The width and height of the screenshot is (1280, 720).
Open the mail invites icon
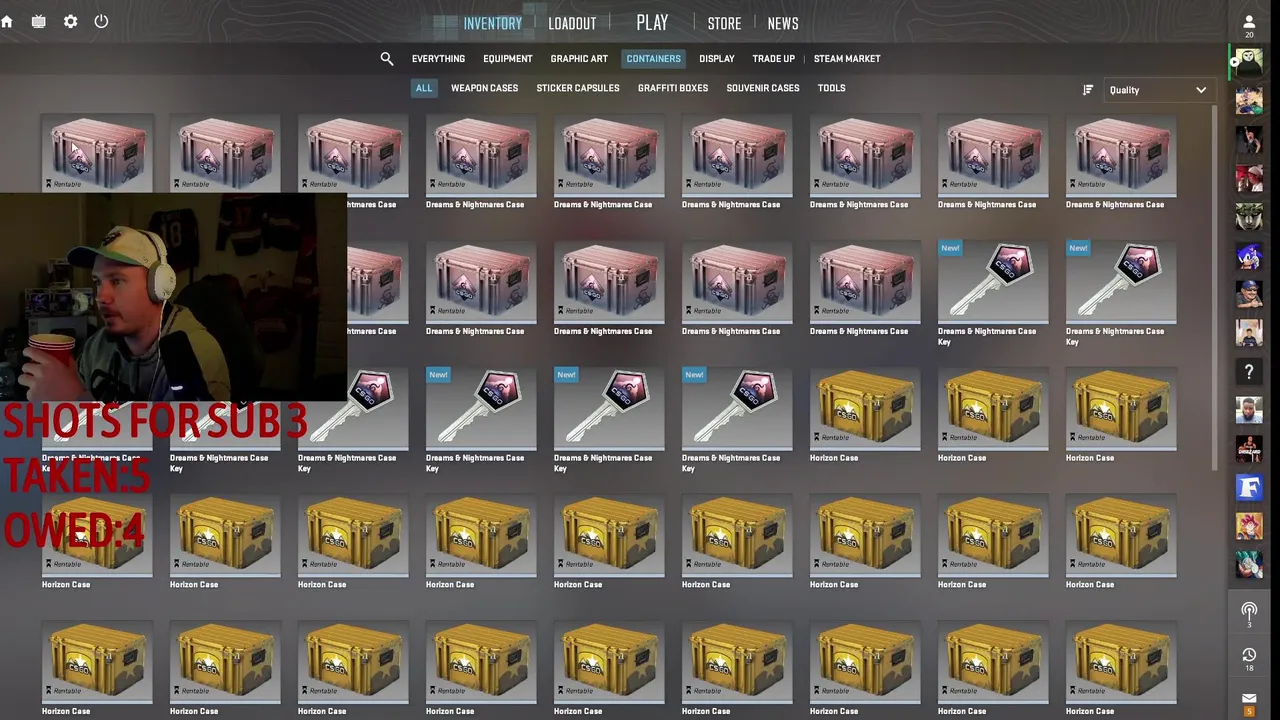click(1249, 702)
